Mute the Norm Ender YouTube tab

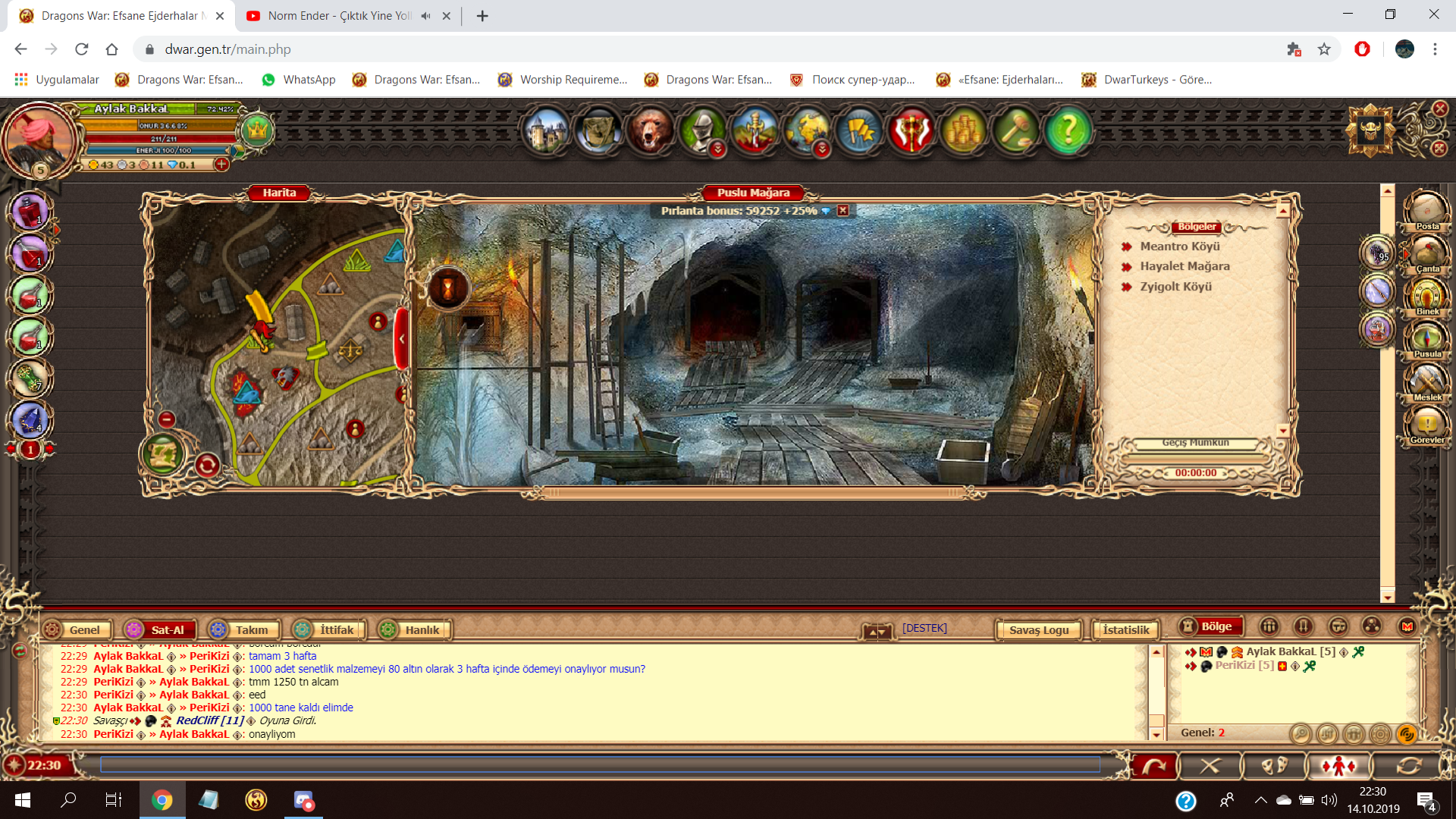click(x=425, y=16)
